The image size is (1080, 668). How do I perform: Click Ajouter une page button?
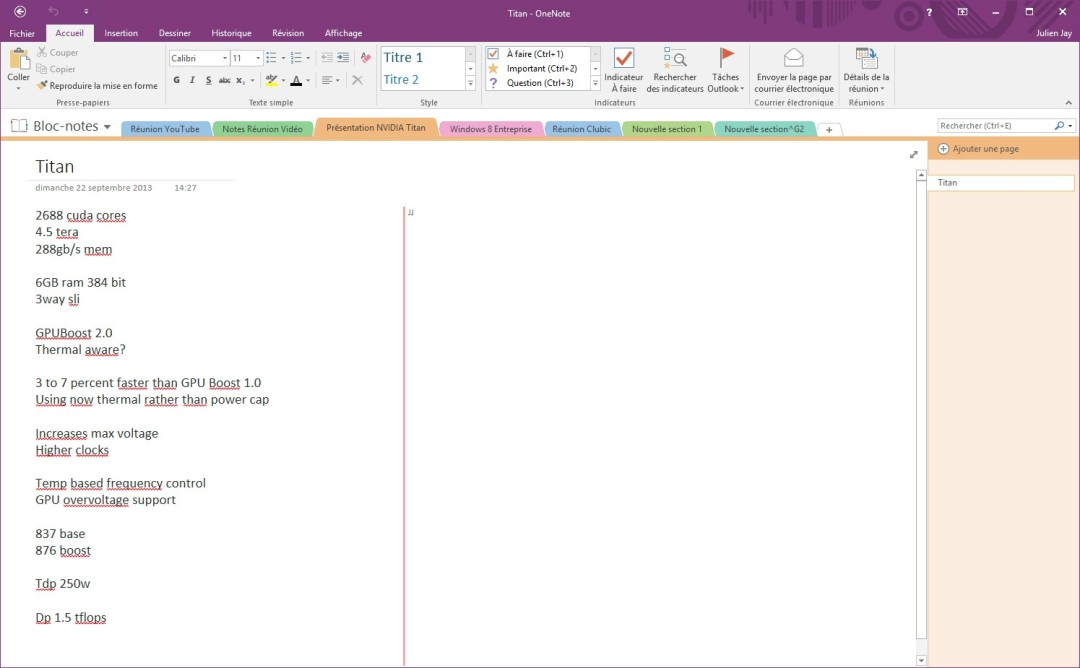984,148
